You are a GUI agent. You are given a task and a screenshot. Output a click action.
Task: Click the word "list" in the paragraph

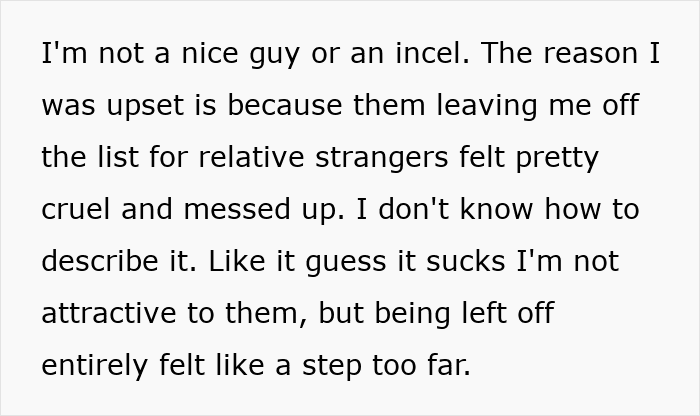point(118,157)
